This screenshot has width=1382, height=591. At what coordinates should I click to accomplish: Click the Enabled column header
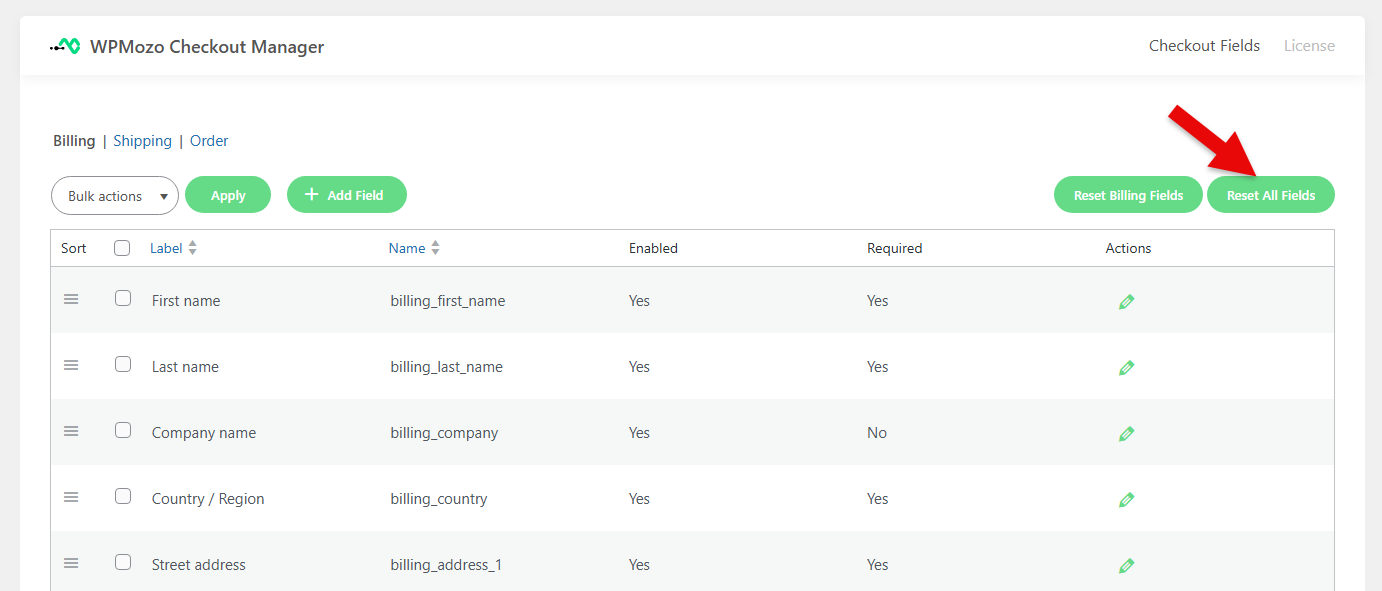(x=653, y=248)
